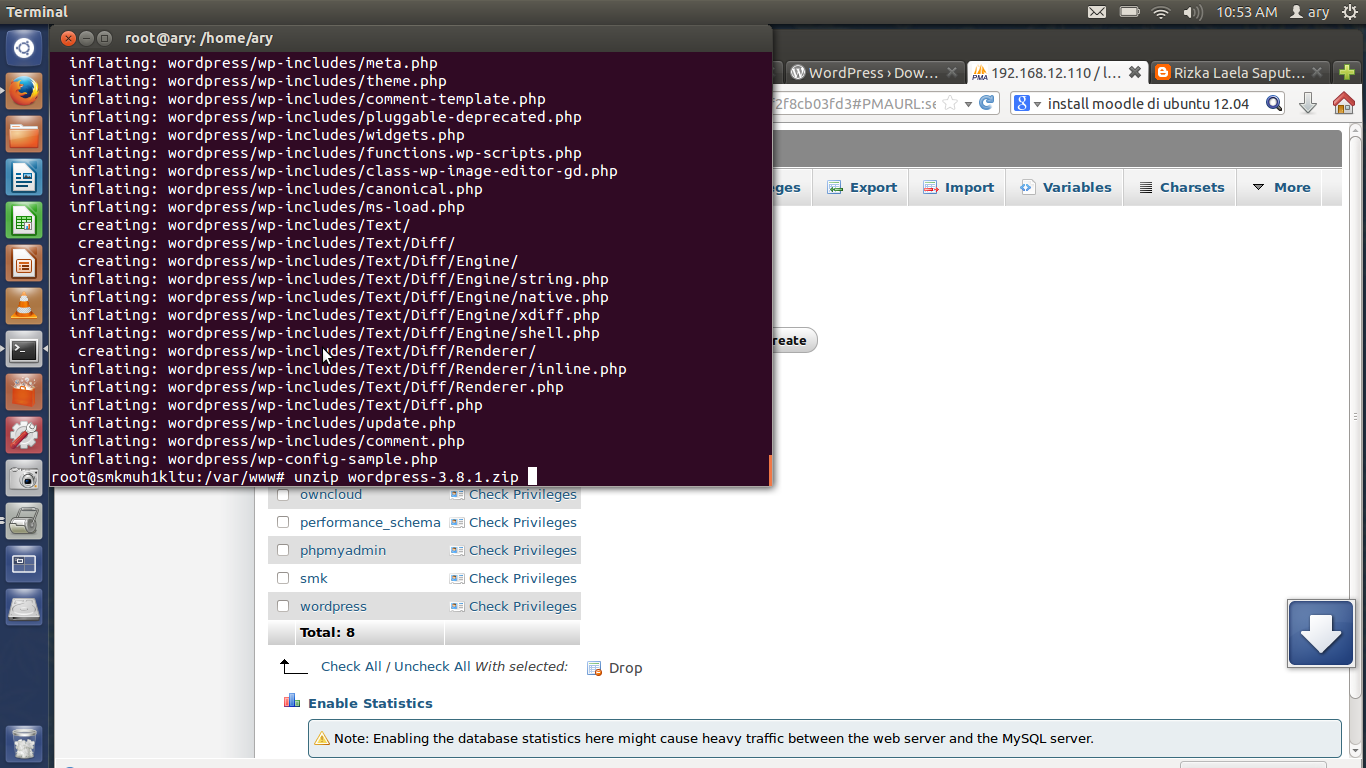Switch to the Rizka Laela Saput Blogger tab
The height and width of the screenshot is (768, 1366).
(x=1240, y=72)
